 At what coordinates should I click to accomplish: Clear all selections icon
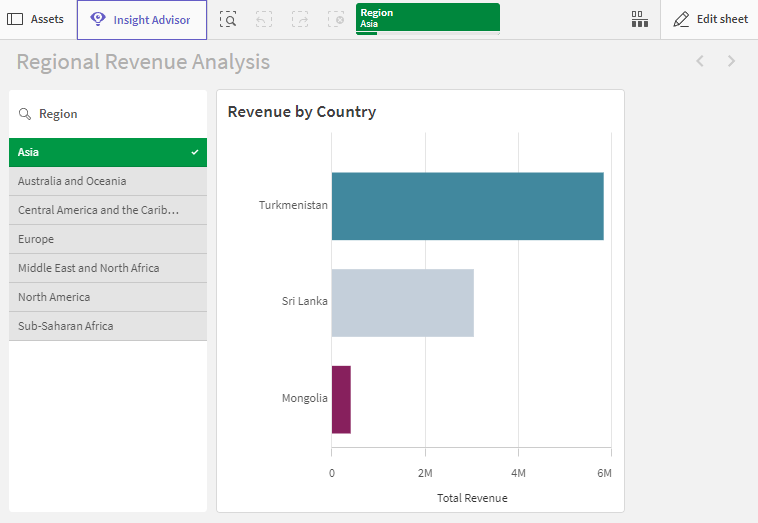click(336, 19)
